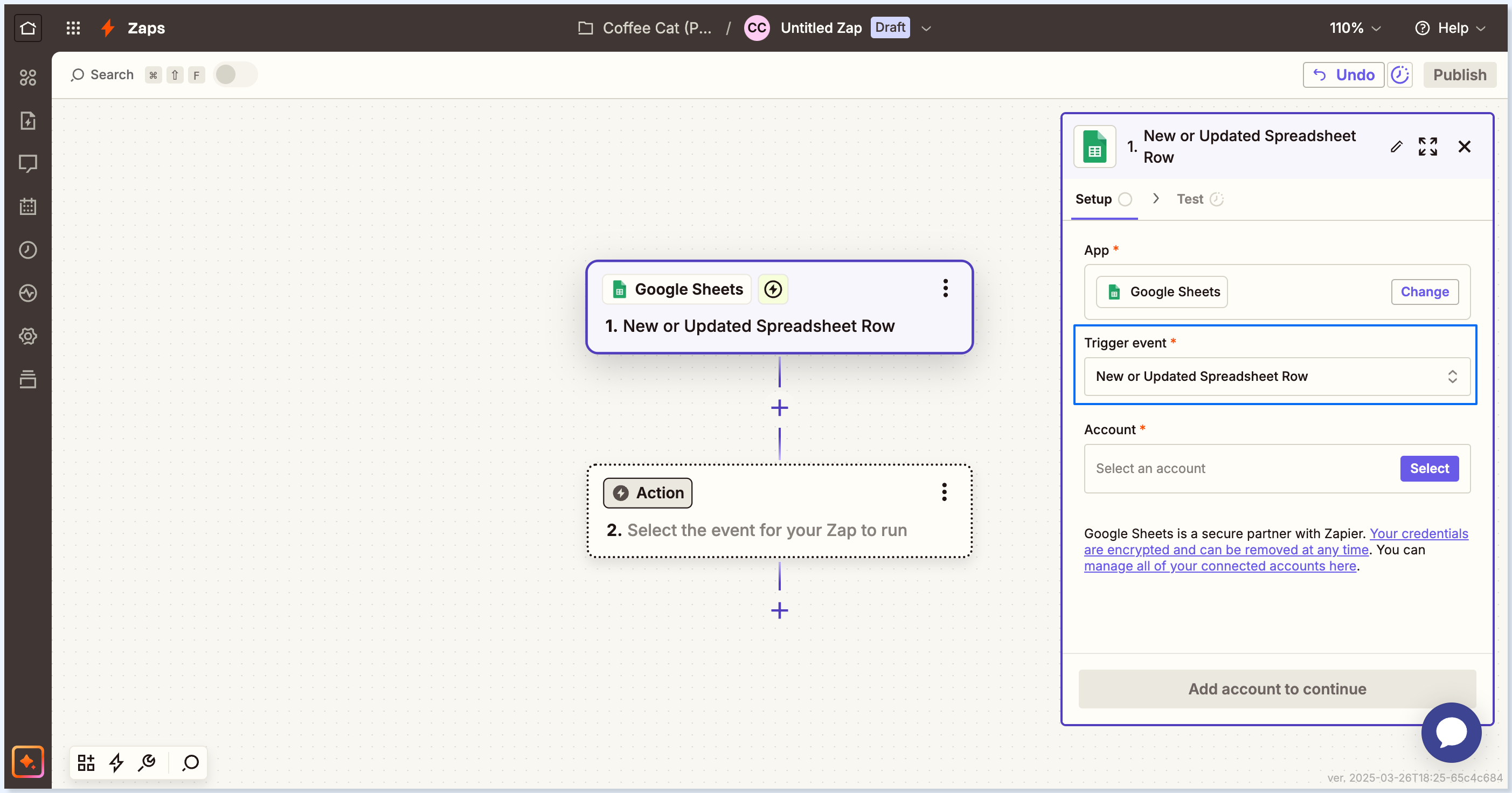Click the add-step grid icon in bottom toolbar
Image resolution: width=1512 pixels, height=793 pixels.
86,762
